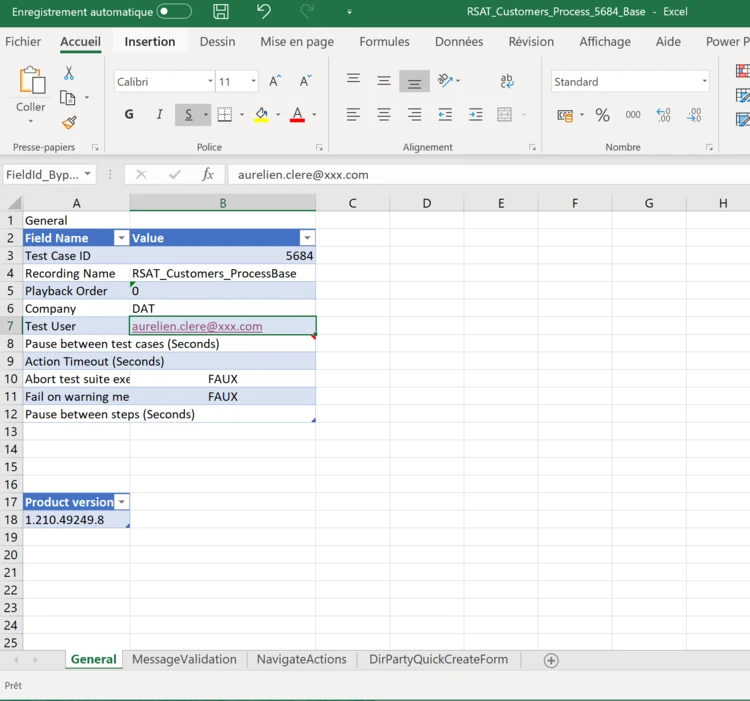Click the Format Painter brush icon

(x=69, y=123)
